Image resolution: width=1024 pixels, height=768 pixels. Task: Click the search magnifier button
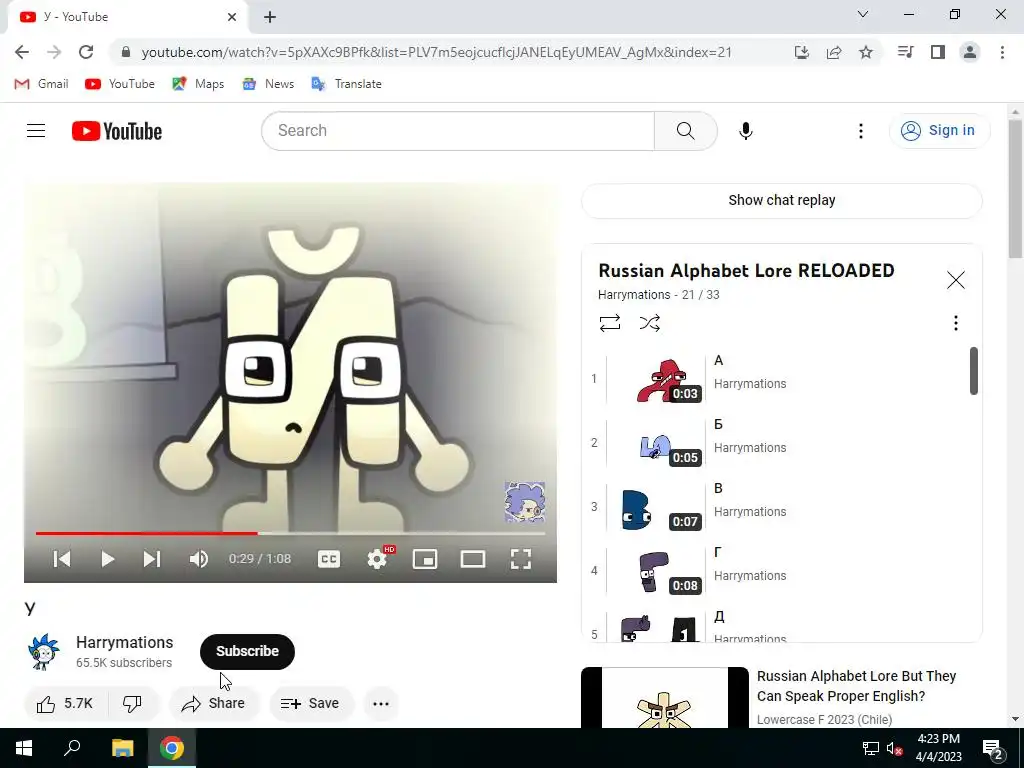(x=686, y=131)
